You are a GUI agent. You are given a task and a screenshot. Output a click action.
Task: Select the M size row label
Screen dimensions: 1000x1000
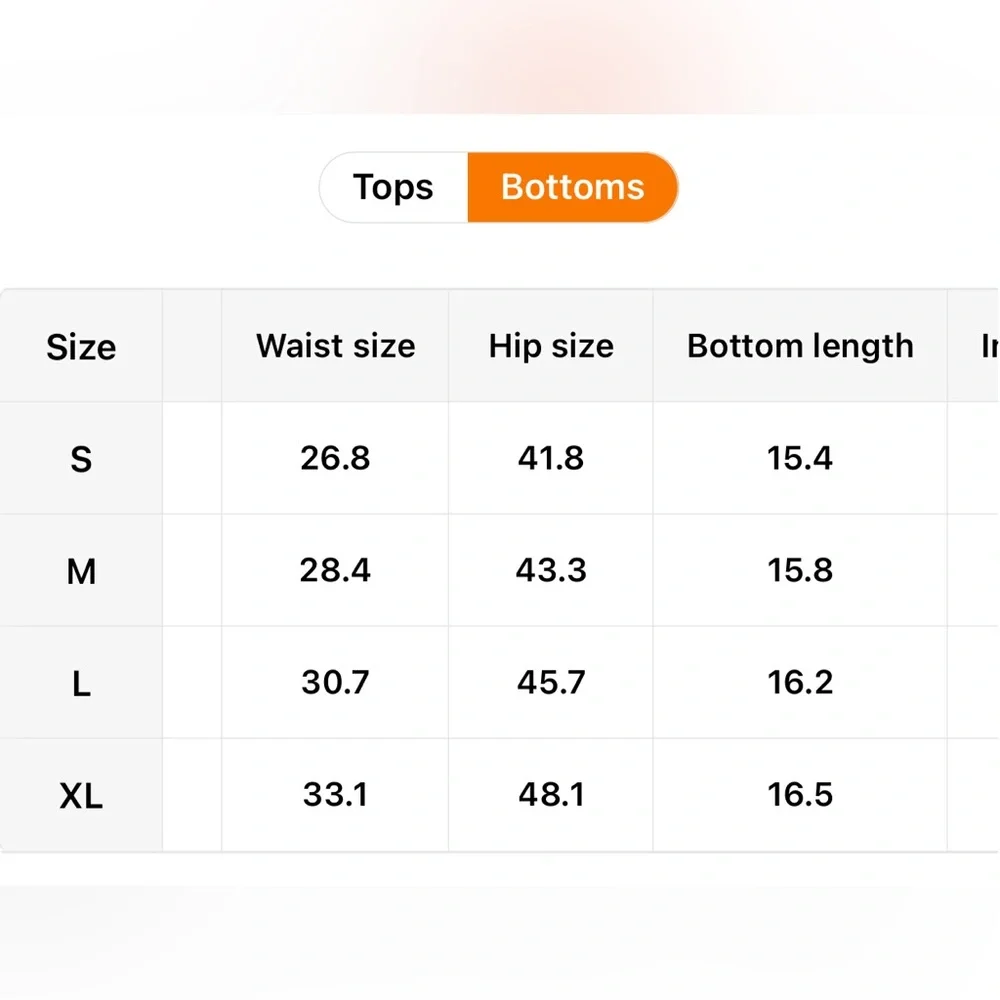[81, 572]
